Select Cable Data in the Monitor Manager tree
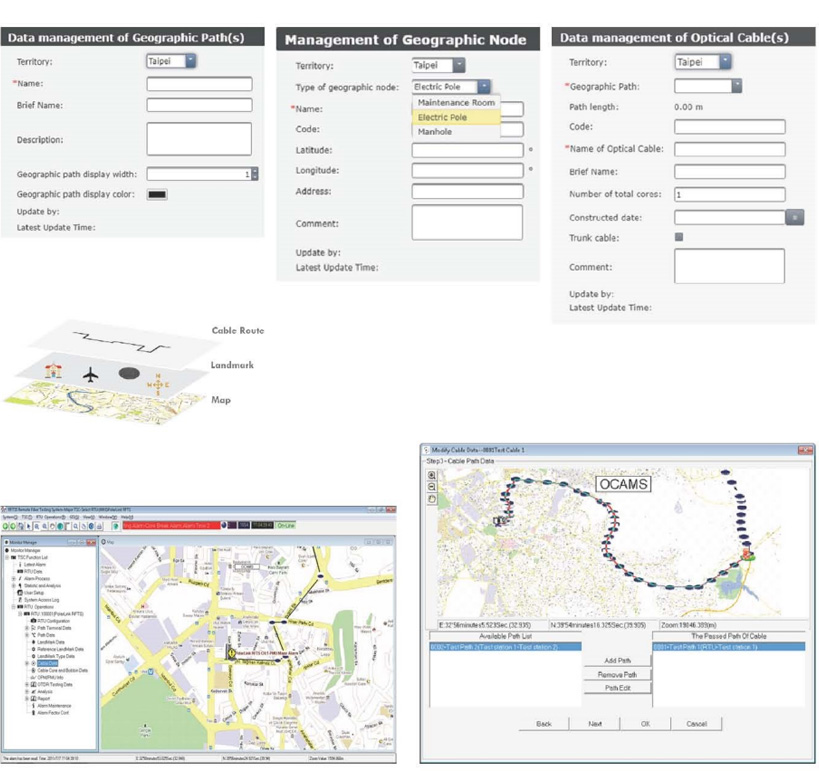This screenshot has height=771, width=819. 48,663
